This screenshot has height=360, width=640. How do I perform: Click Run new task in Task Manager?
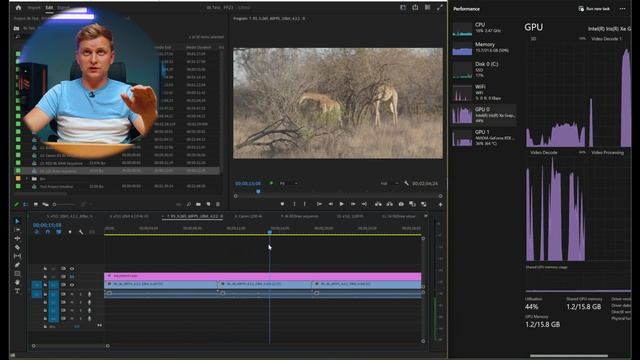pos(594,9)
